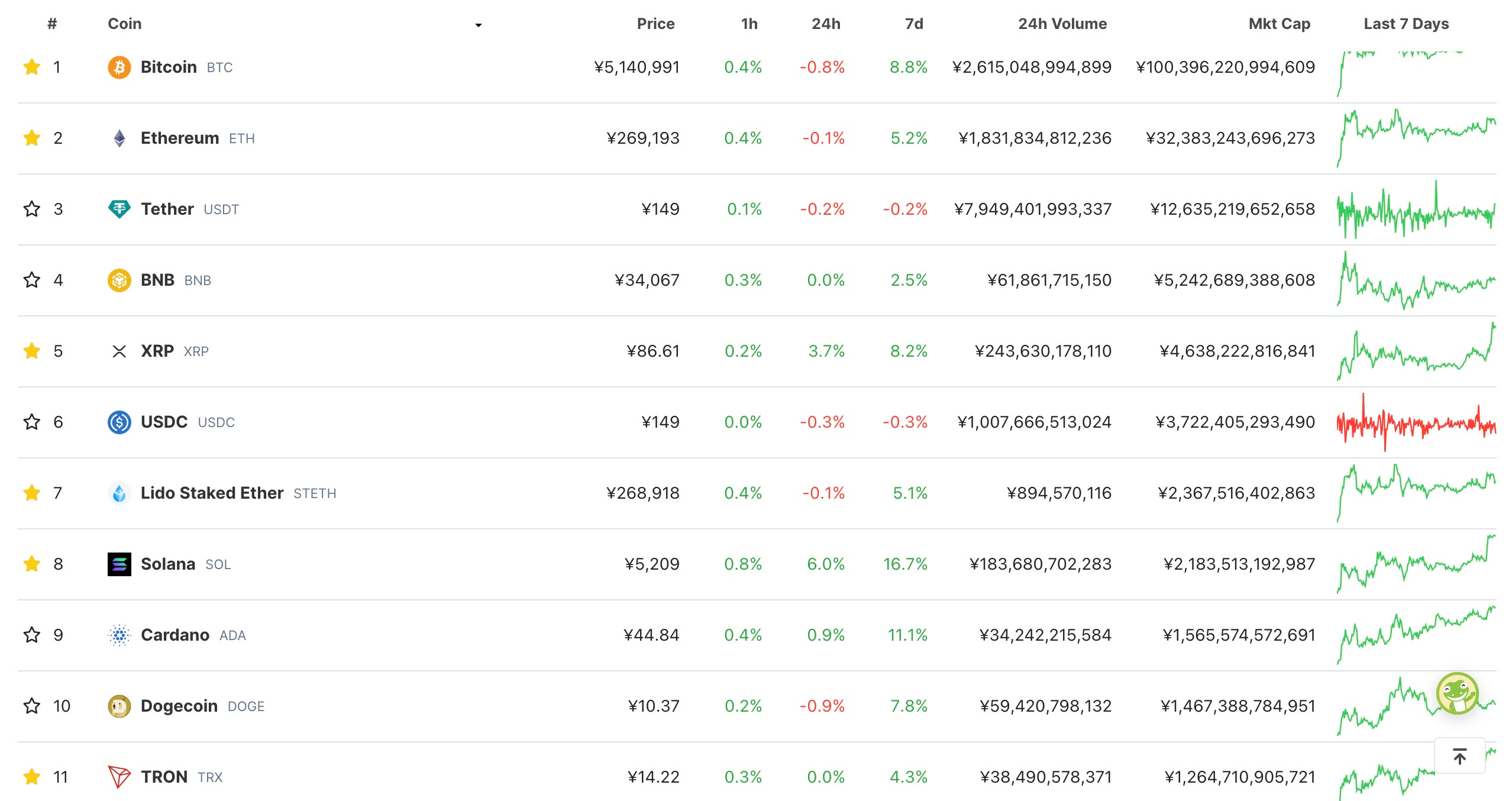The height and width of the screenshot is (801, 1512).
Task: Click Tether volume ¥7,949,401,993,337
Action: (x=1033, y=209)
